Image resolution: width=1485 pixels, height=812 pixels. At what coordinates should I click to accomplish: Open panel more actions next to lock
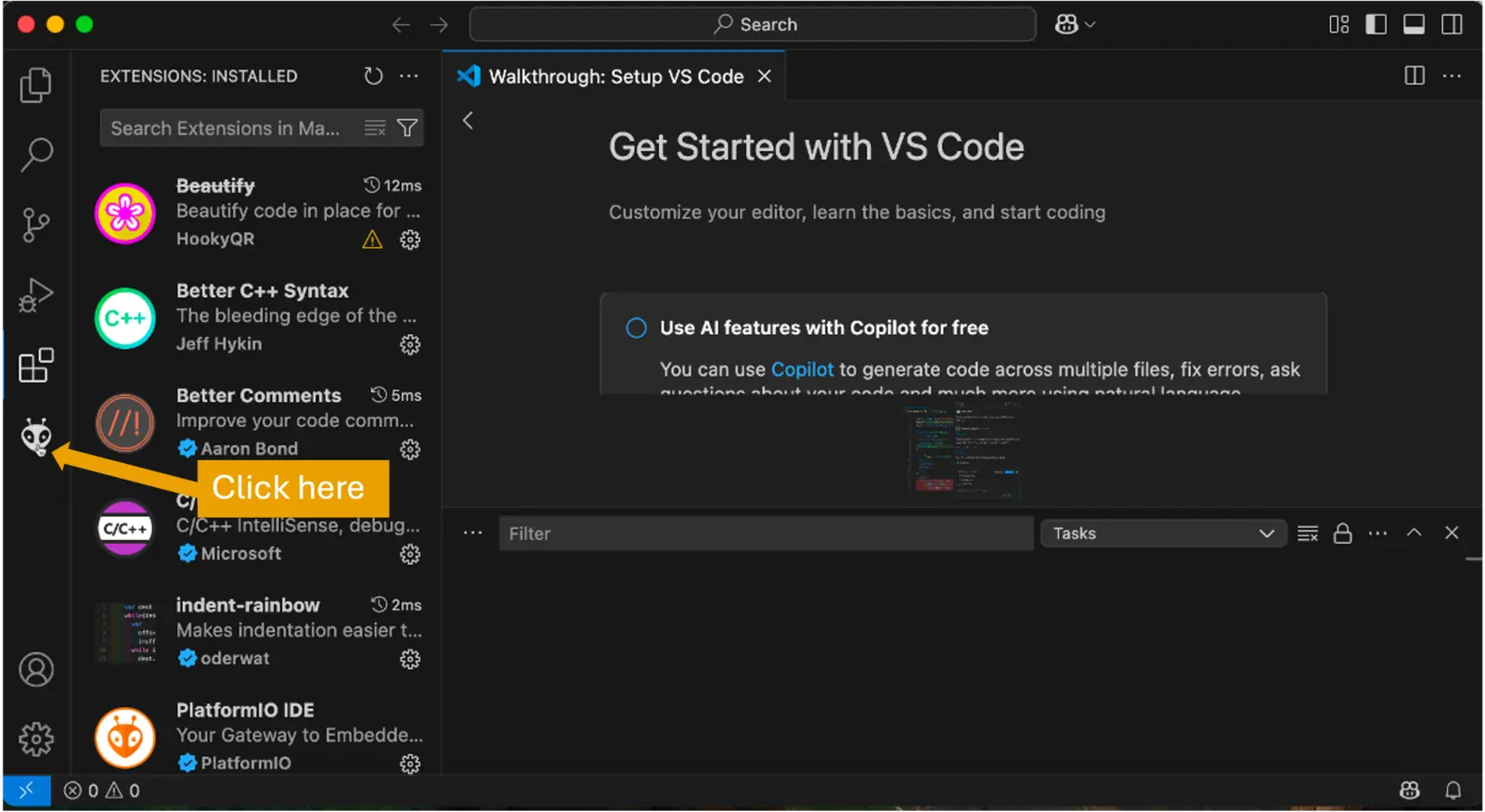pyautogui.click(x=1378, y=534)
